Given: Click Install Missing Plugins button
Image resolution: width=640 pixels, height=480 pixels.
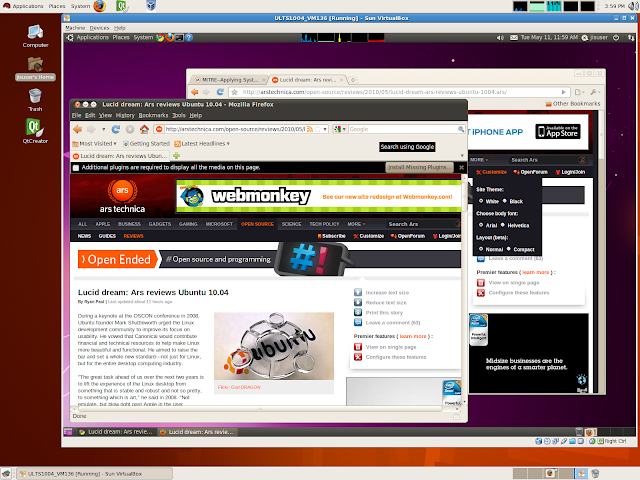Looking at the screenshot, I should [420, 167].
